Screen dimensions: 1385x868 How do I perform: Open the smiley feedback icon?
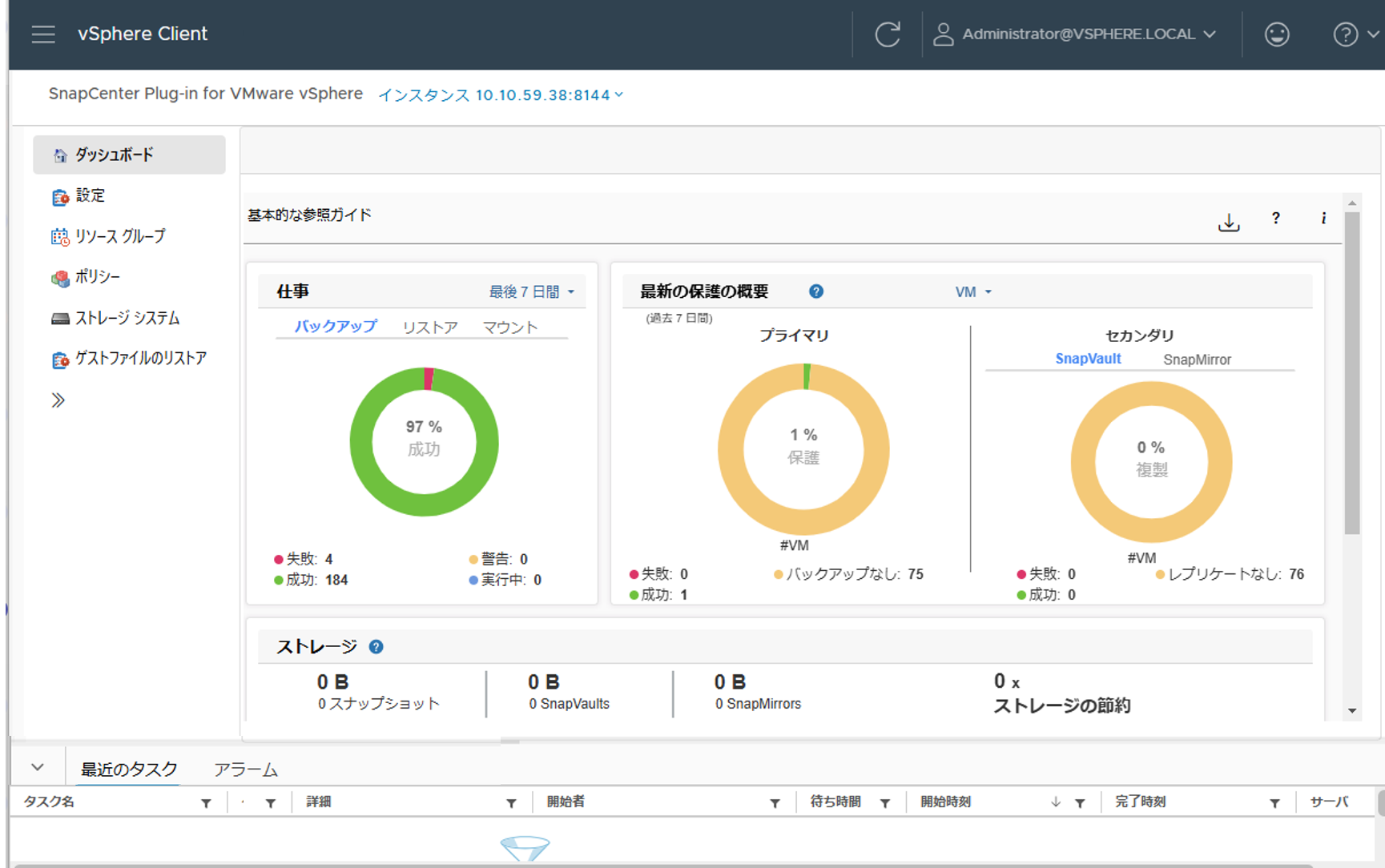[1277, 34]
